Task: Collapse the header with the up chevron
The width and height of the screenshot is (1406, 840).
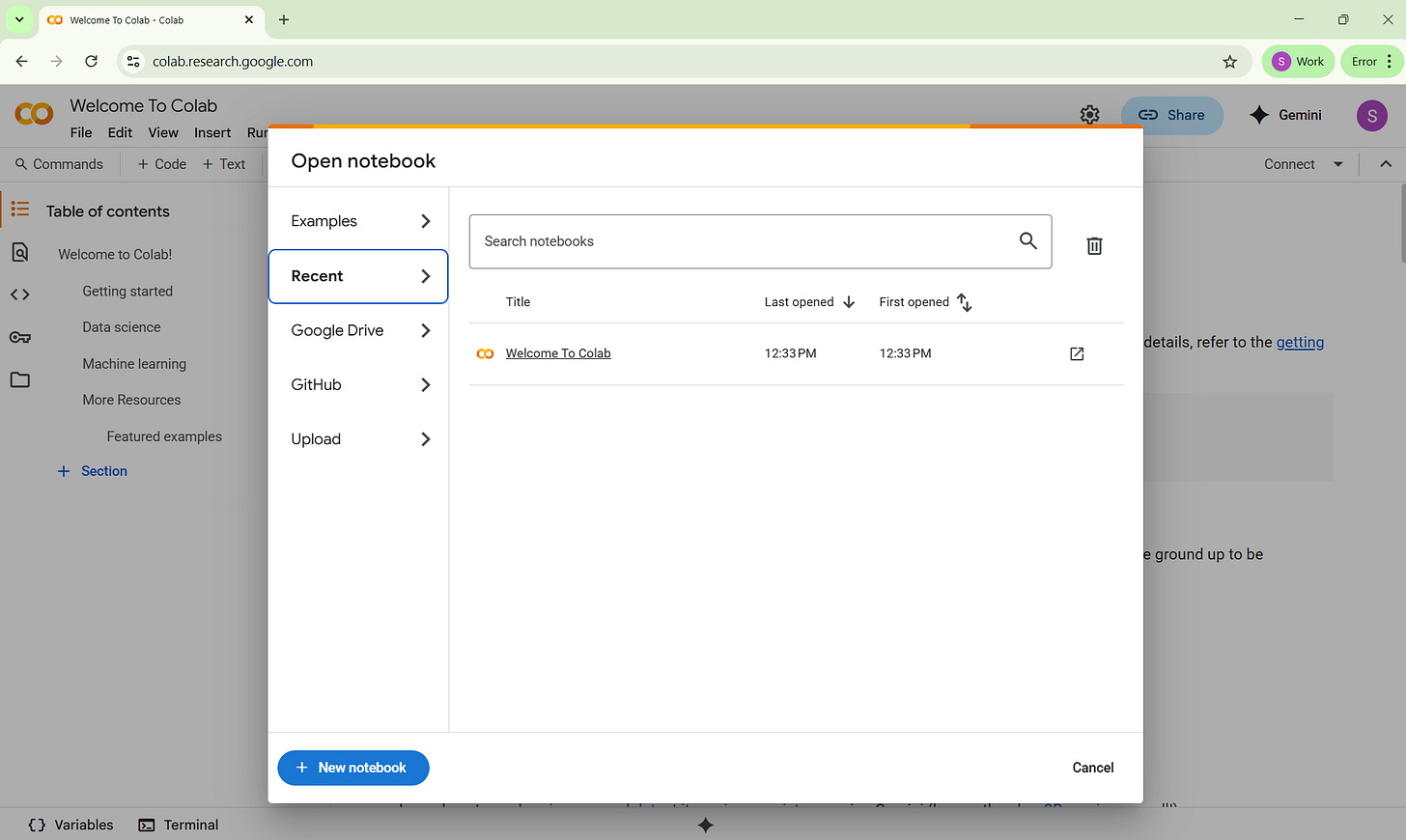Action: (1386, 164)
